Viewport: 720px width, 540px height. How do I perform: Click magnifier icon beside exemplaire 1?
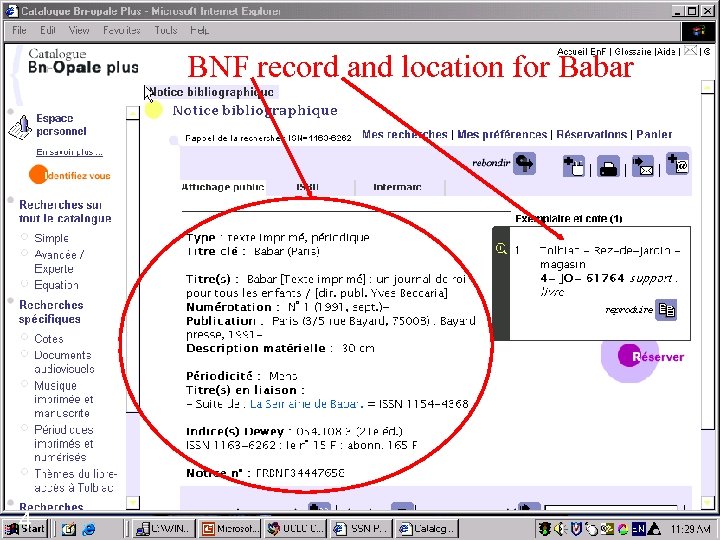[x=501, y=249]
